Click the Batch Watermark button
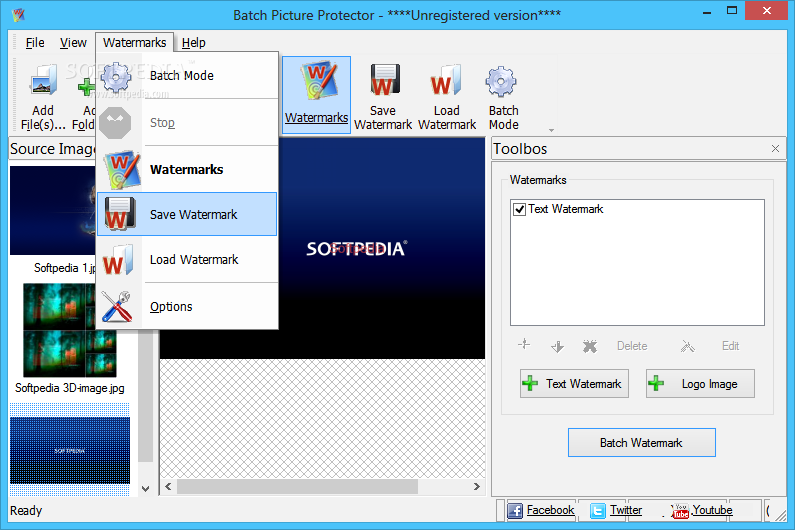 642,443
